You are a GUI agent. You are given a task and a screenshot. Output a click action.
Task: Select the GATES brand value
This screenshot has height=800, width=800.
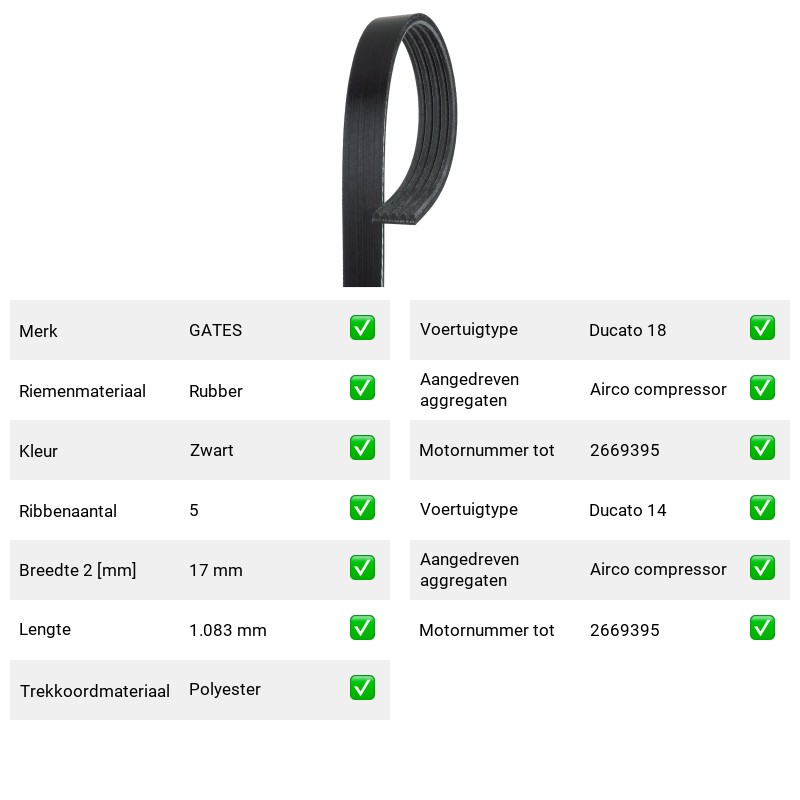point(215,330)
